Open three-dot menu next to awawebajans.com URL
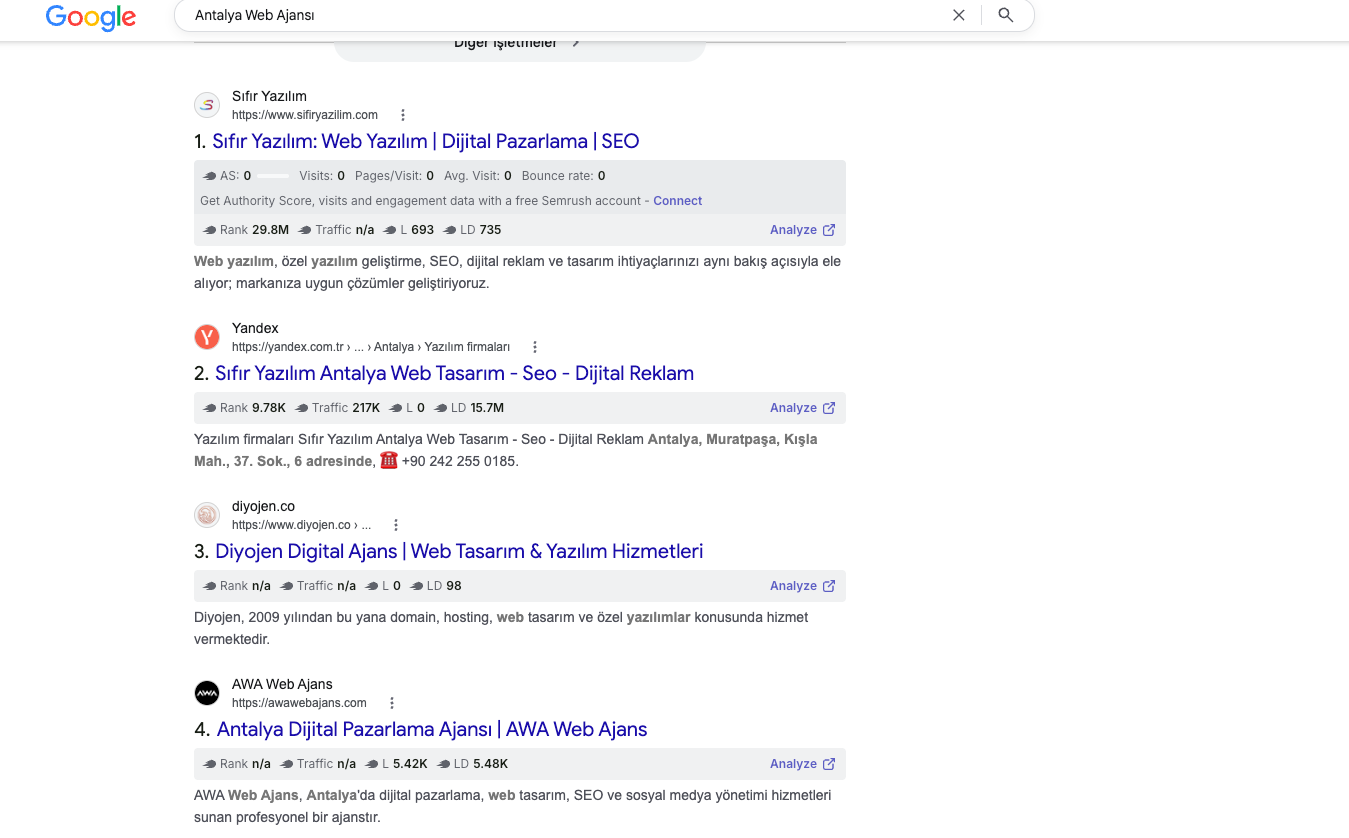1349x838 pixels. (392, 703)
